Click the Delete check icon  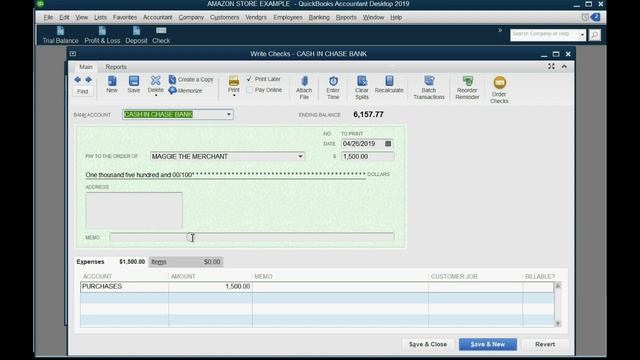(x=156, y=80)
